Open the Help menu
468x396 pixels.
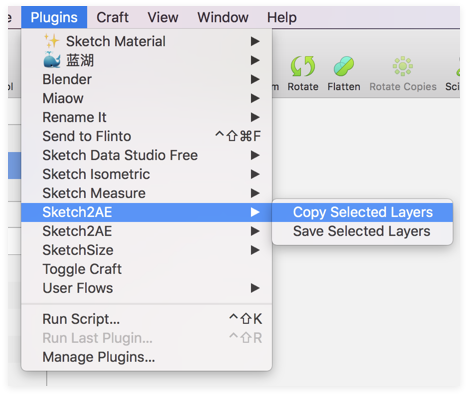point(282,17)
